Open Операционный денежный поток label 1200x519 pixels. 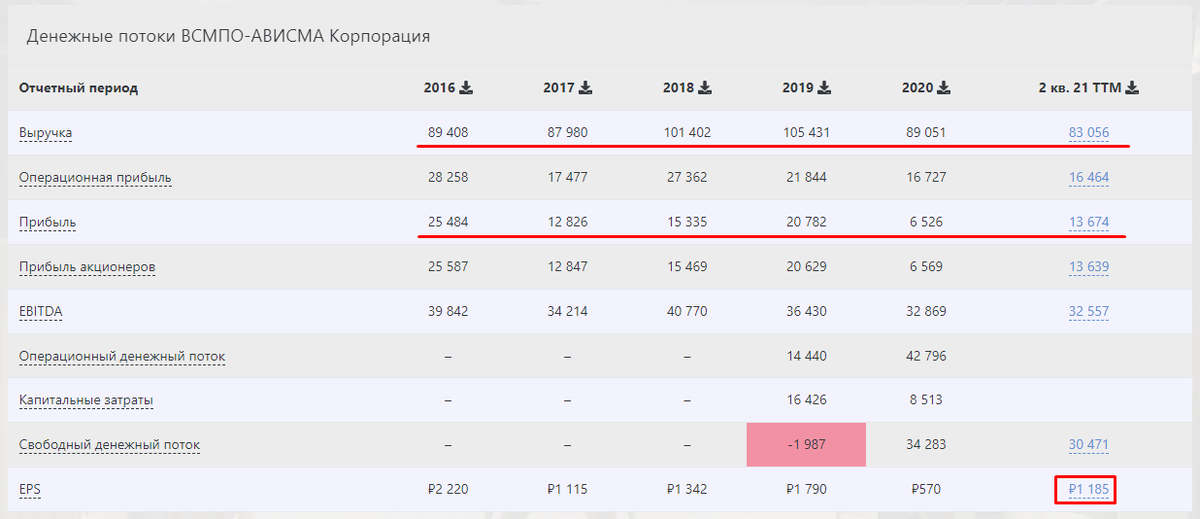[122, 356]
